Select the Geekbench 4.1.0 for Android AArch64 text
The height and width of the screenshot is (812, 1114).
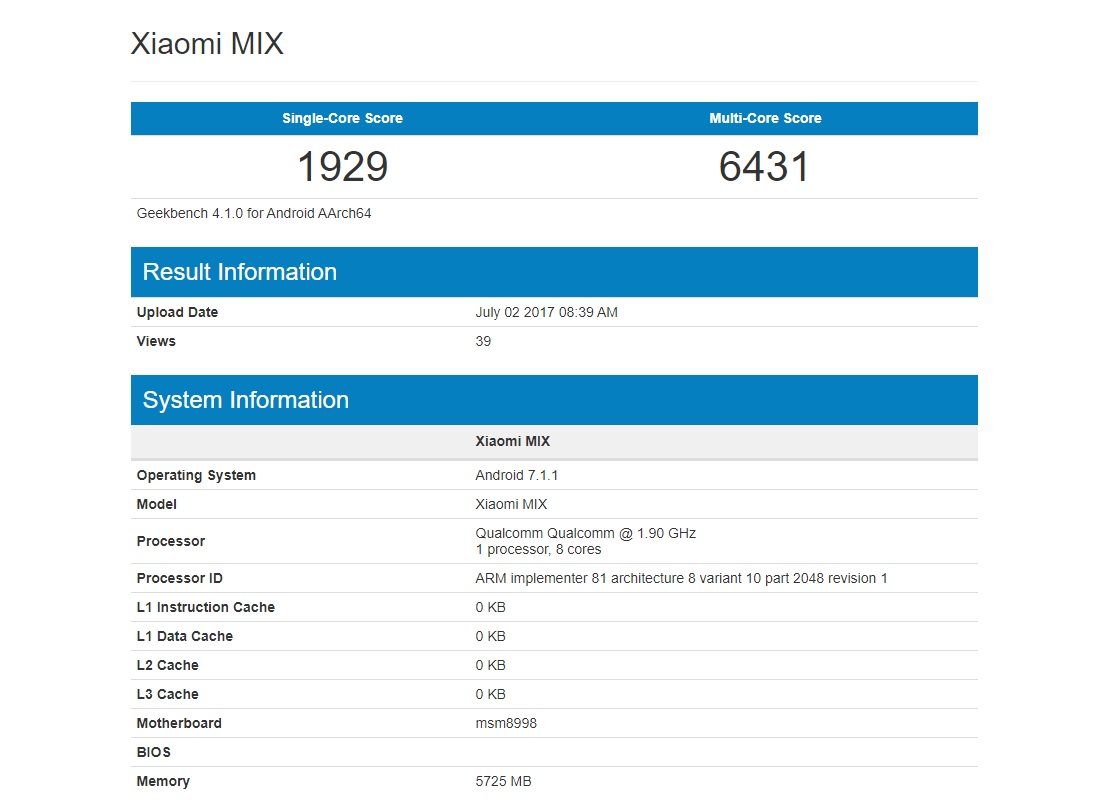[x=254, y=213]
